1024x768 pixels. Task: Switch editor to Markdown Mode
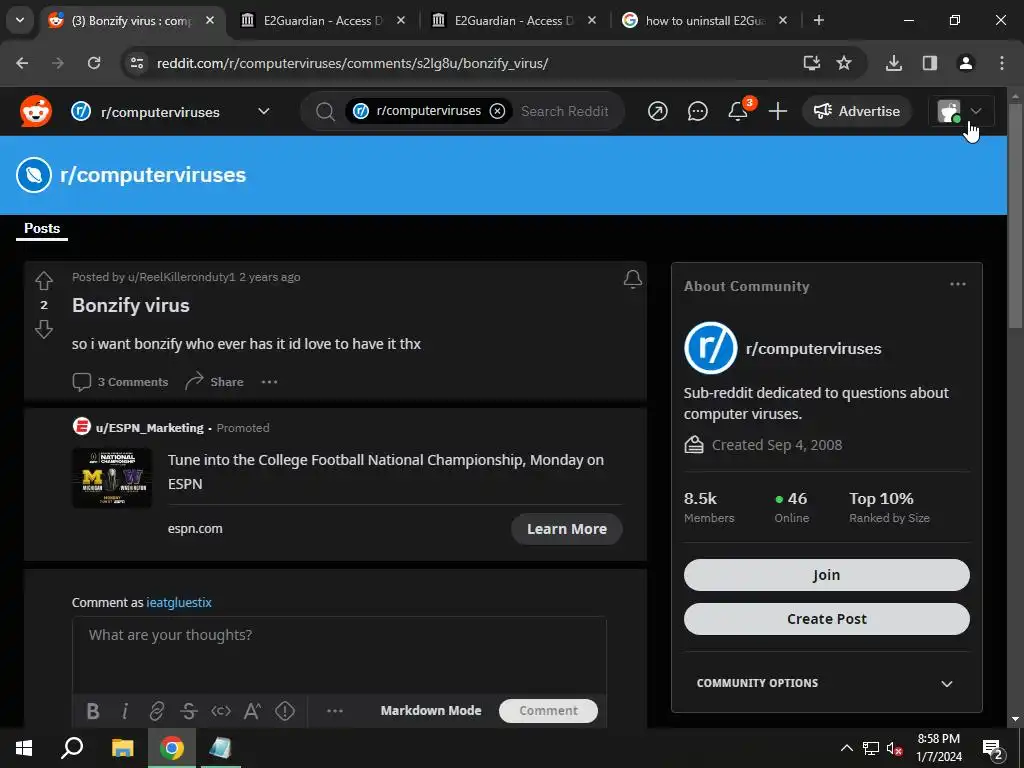[431, 711]
